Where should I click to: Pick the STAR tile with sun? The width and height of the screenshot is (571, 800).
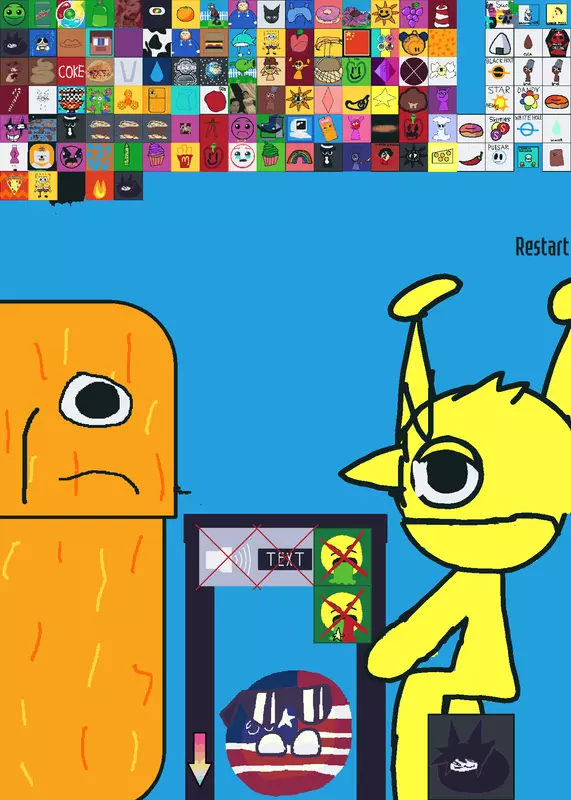tap(499, 99)
